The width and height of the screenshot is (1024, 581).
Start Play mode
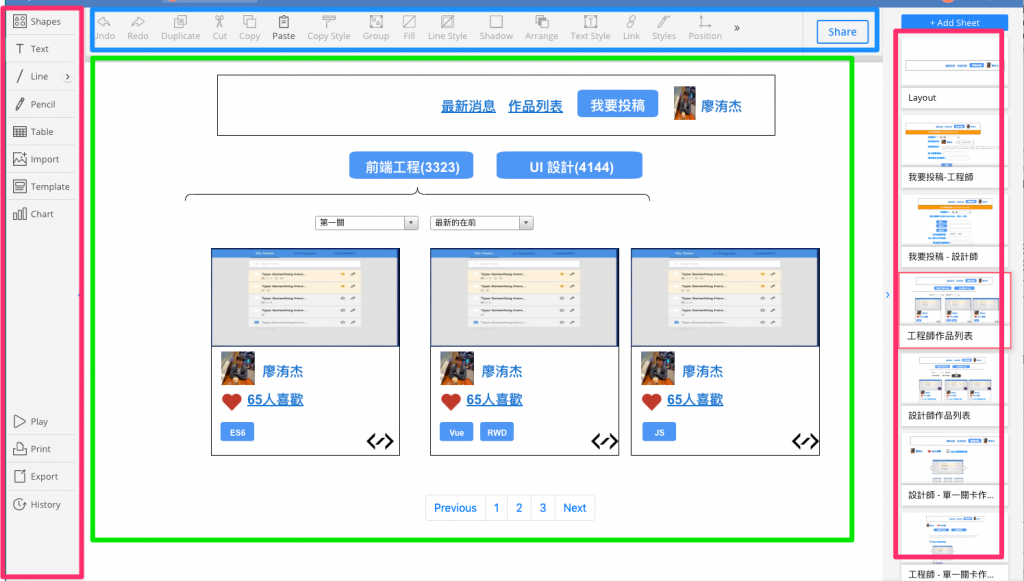pos(31,421)
